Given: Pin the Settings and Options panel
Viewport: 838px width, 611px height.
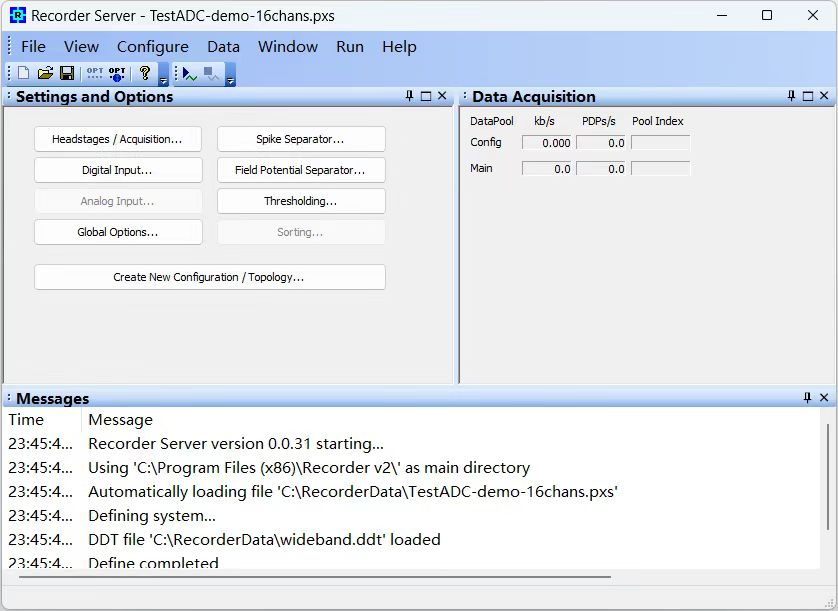Looking at the screenshot, I should [409, 96].
